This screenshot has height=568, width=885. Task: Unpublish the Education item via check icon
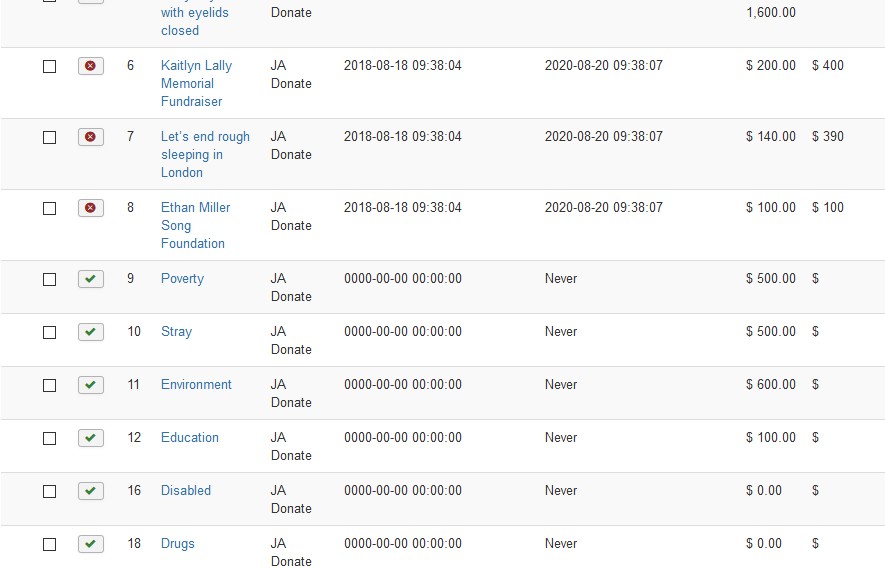tap(90, 438)
